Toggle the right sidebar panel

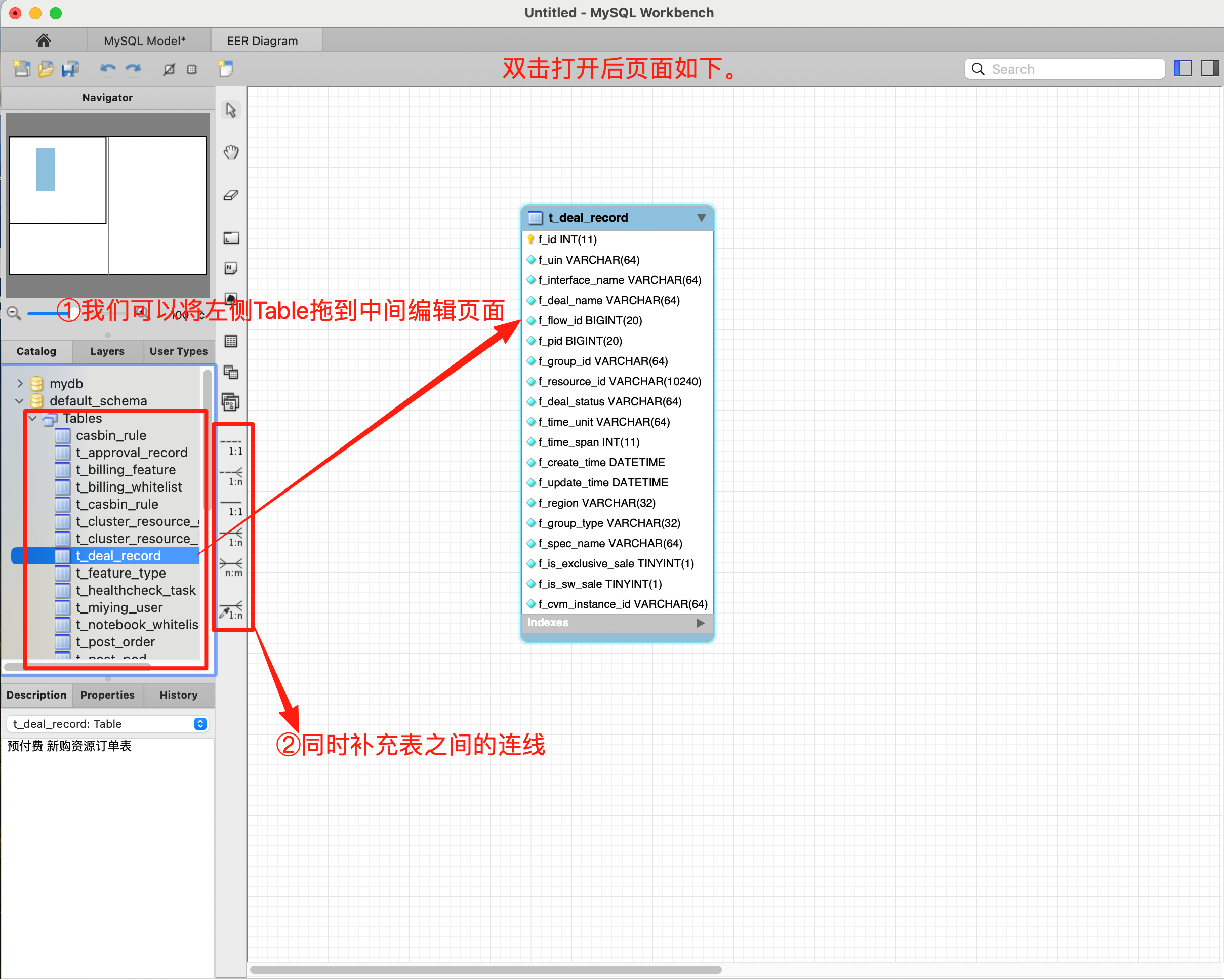pyautogui.click(x=1210, y=69)
